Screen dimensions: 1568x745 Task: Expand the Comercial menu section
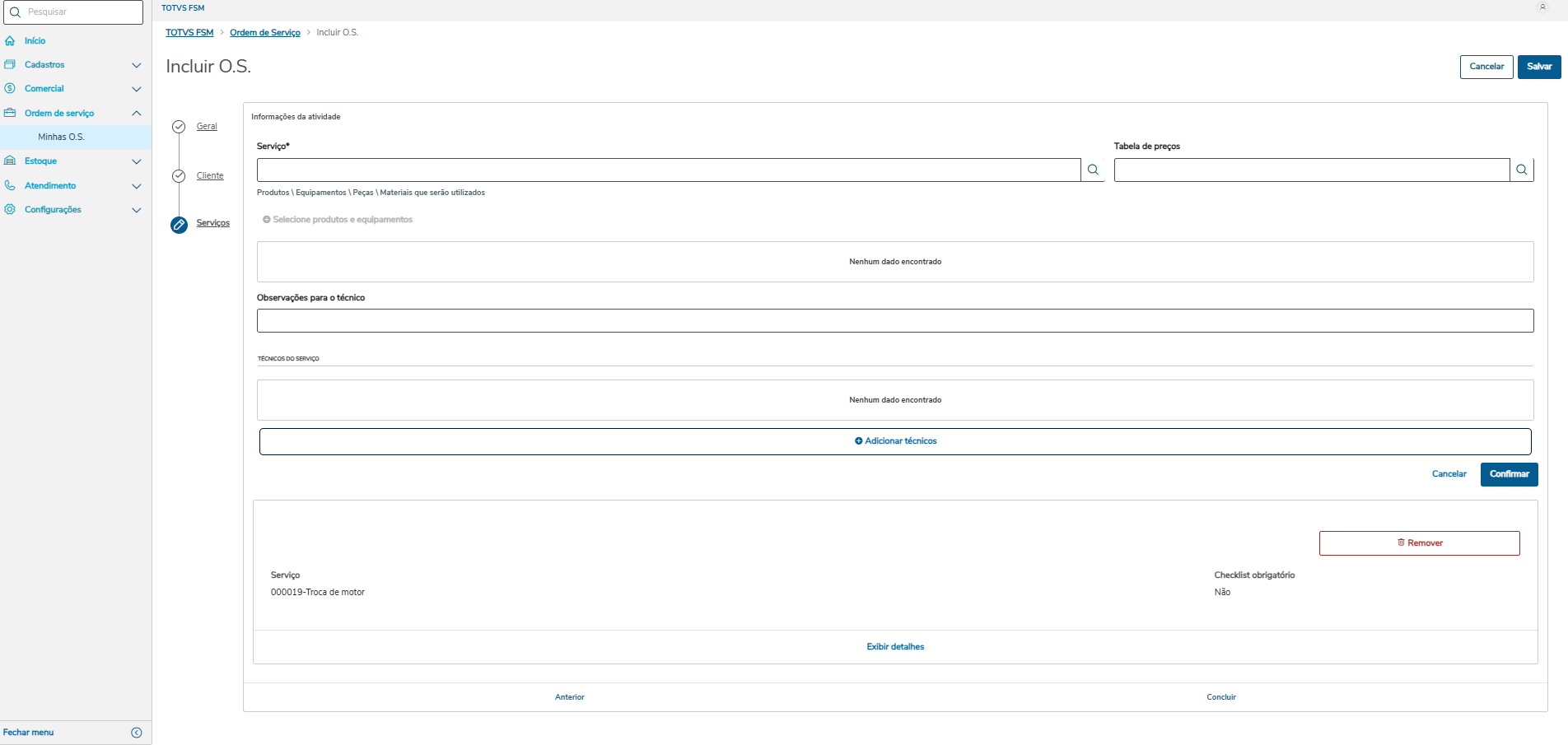point(137,89)
